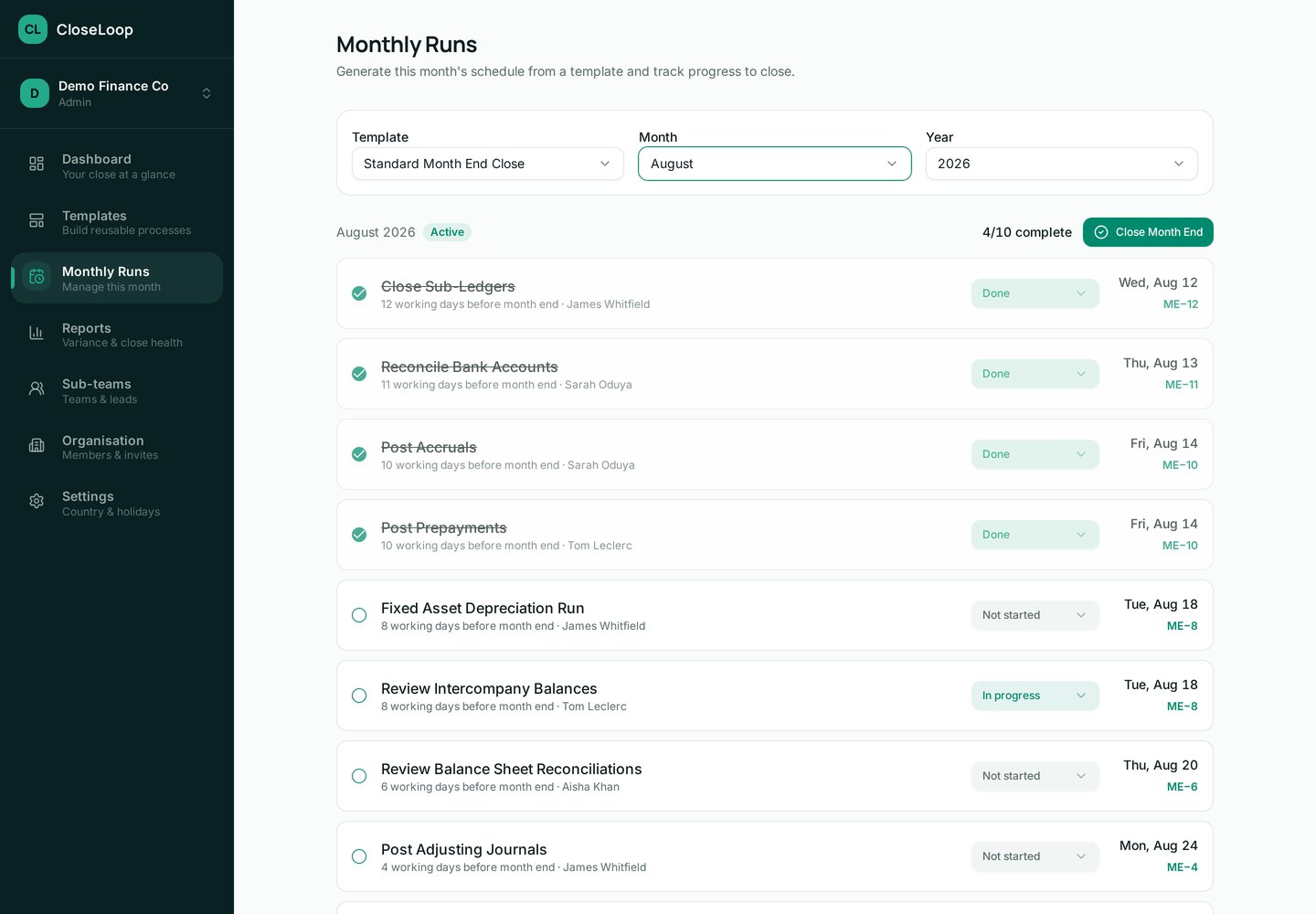Select Monthly Runs in the sidebar
This screenshot has width=1316, height=914.
tap(117, 278)
